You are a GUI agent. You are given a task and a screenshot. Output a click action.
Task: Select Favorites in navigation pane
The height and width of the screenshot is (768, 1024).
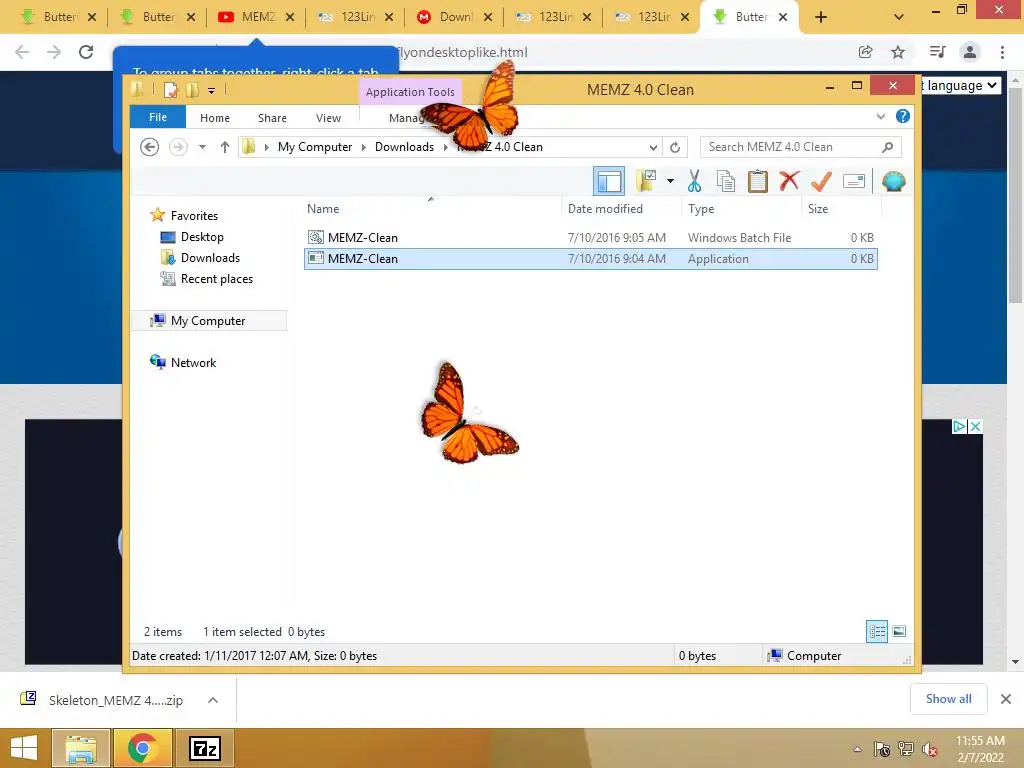point(194,216)
